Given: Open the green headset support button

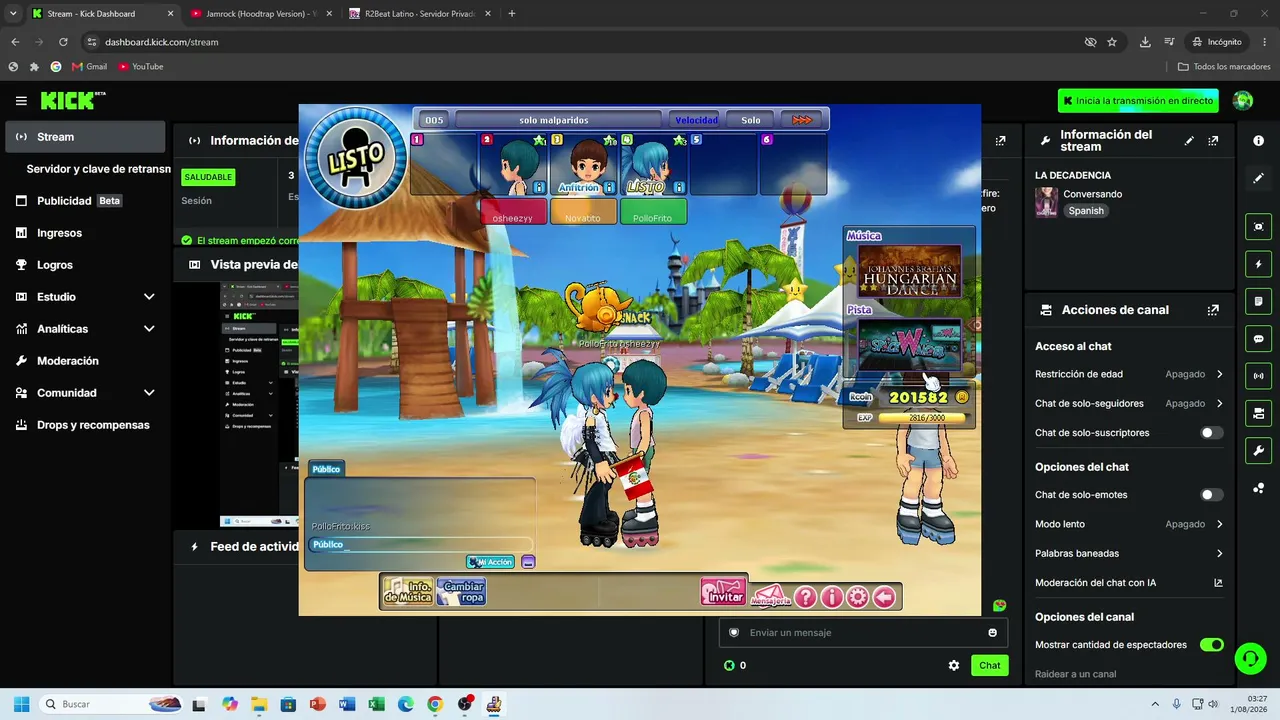Looking at the screenshot, I should tap(1250, 657).
